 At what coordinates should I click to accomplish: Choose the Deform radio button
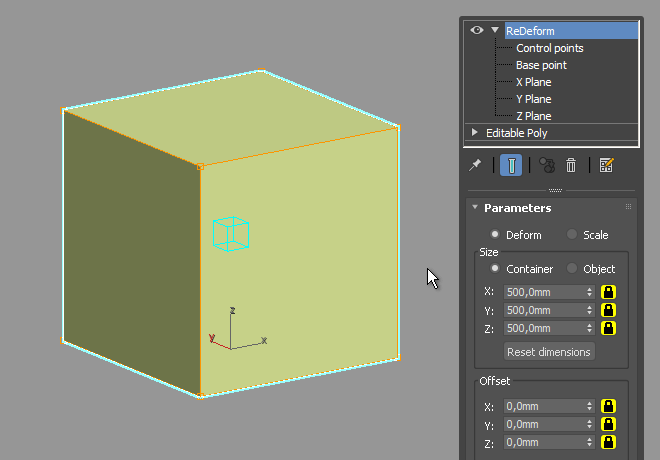click(495, 234)
